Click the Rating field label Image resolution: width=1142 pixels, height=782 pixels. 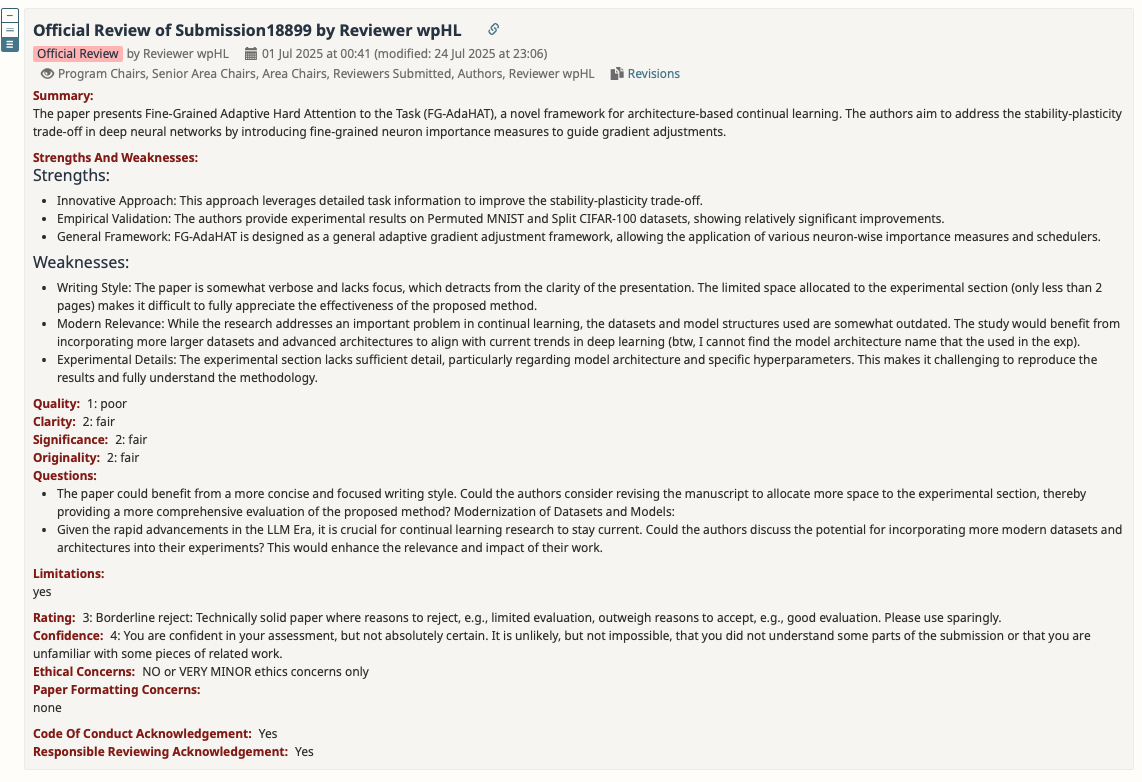(x=54, y=618)
